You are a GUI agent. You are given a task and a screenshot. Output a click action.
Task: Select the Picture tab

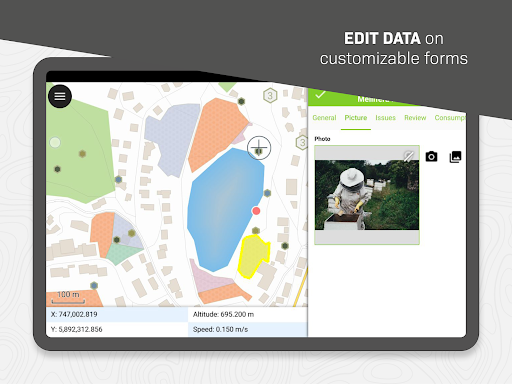(x=356, y=118)
